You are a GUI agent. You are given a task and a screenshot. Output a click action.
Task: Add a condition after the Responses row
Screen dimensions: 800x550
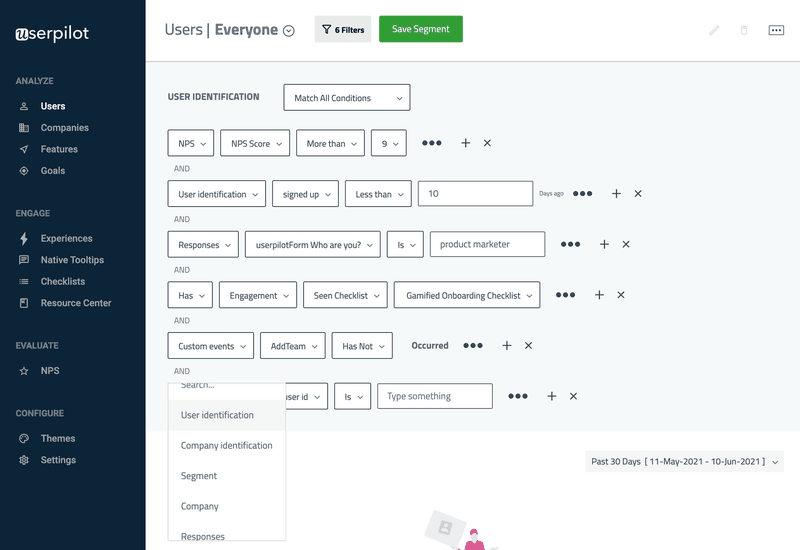604,244
